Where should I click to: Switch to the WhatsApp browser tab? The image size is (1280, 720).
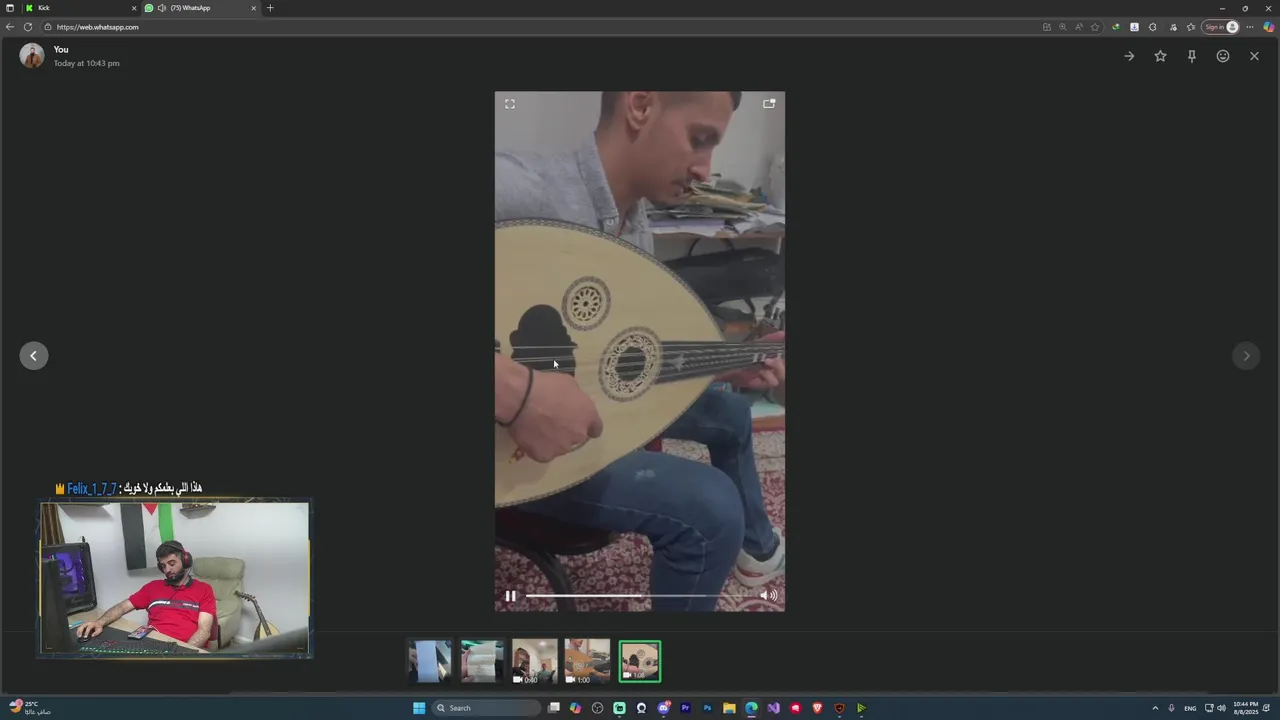(x=200, y=8)
